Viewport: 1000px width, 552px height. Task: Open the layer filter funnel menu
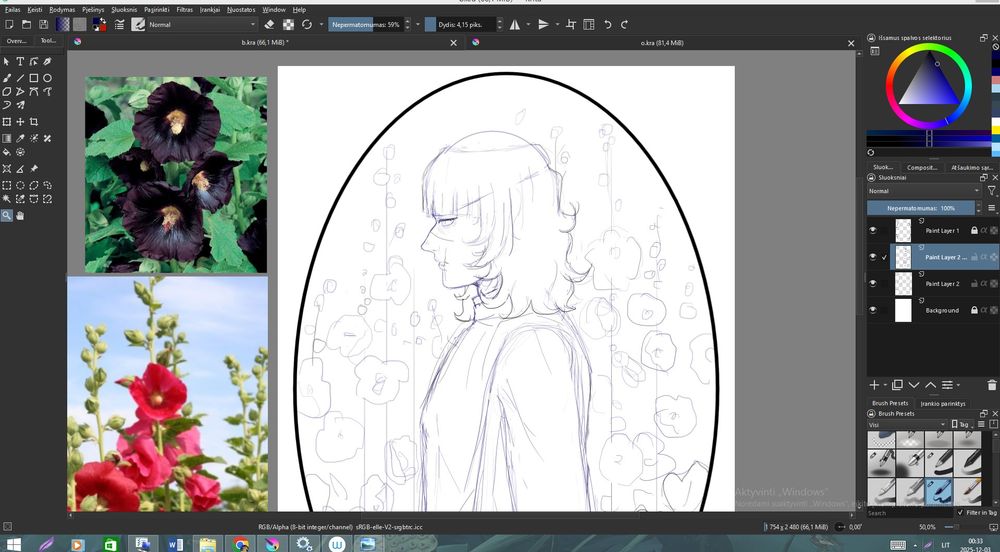coord(991,191)
